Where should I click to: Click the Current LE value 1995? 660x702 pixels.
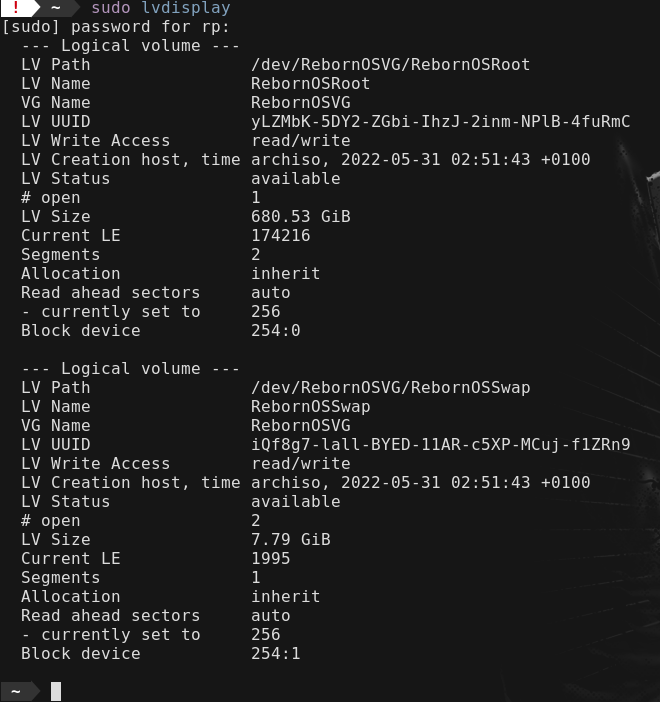coord(270,559)
